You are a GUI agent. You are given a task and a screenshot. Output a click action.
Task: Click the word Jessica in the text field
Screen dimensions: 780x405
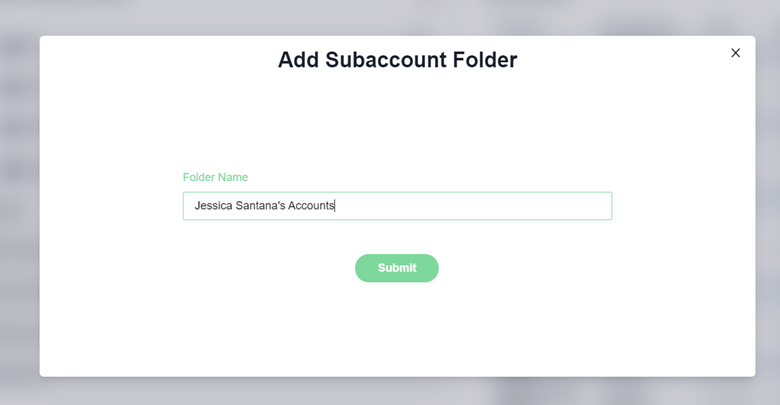pos(212,206)
